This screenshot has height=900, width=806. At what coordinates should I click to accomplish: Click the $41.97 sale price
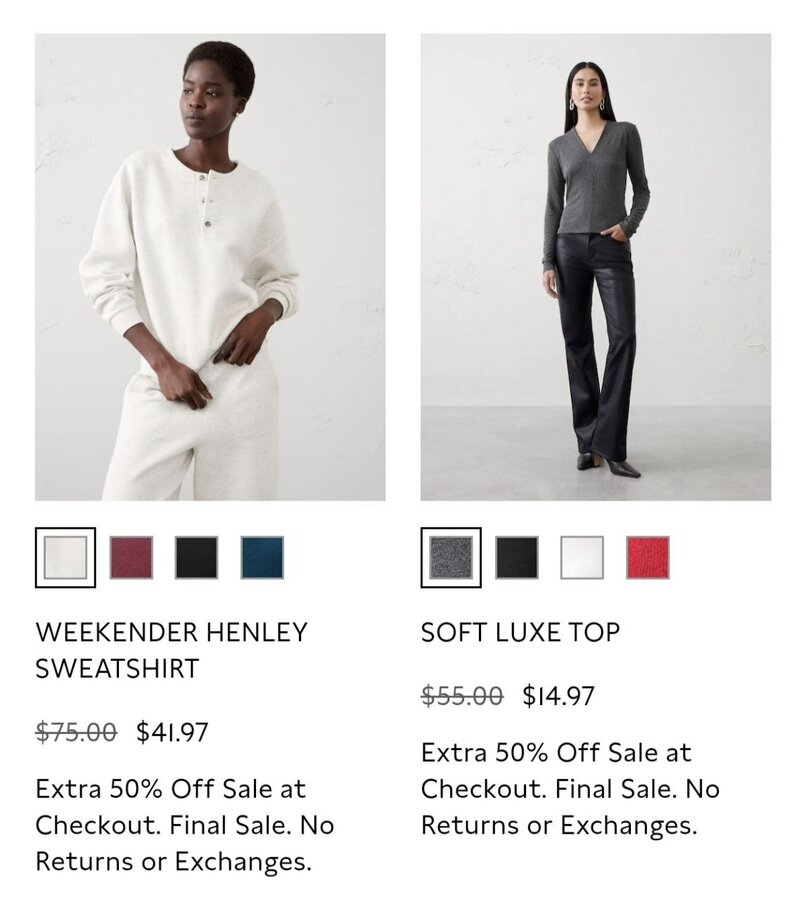[x=172, y=732]
